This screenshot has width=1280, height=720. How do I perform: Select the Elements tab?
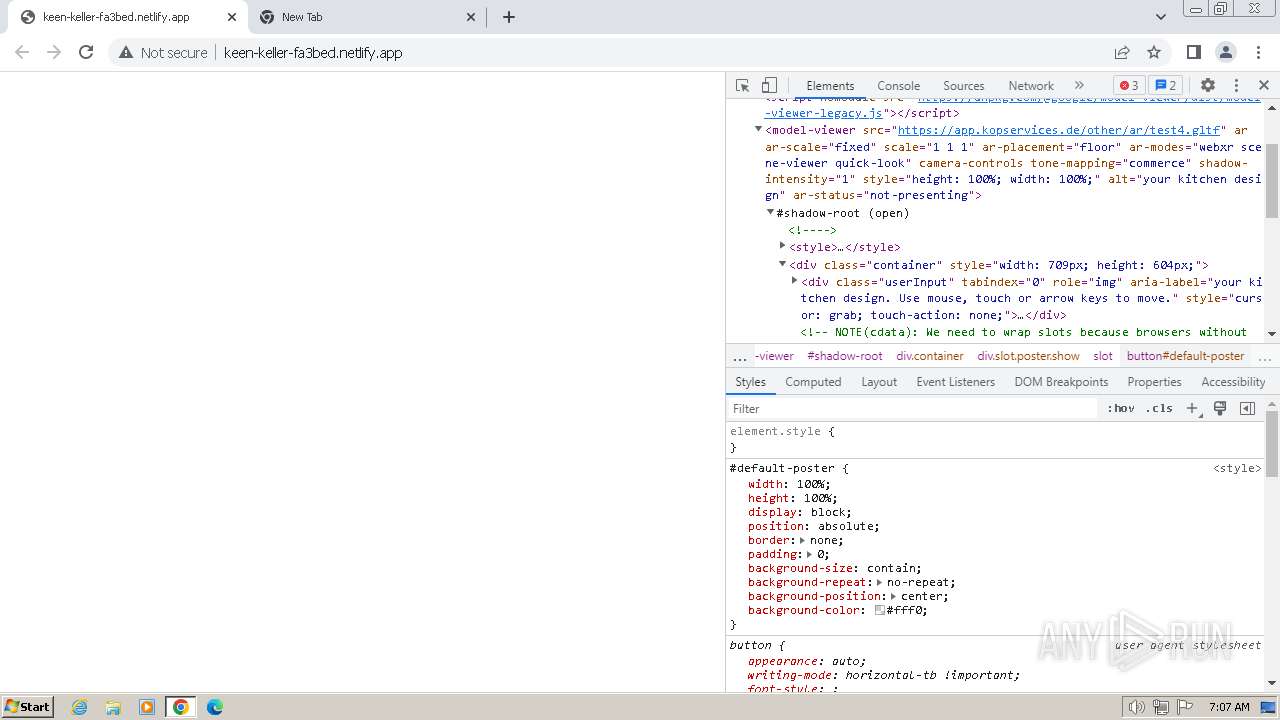pyautogui.click(x=830, y=86)
